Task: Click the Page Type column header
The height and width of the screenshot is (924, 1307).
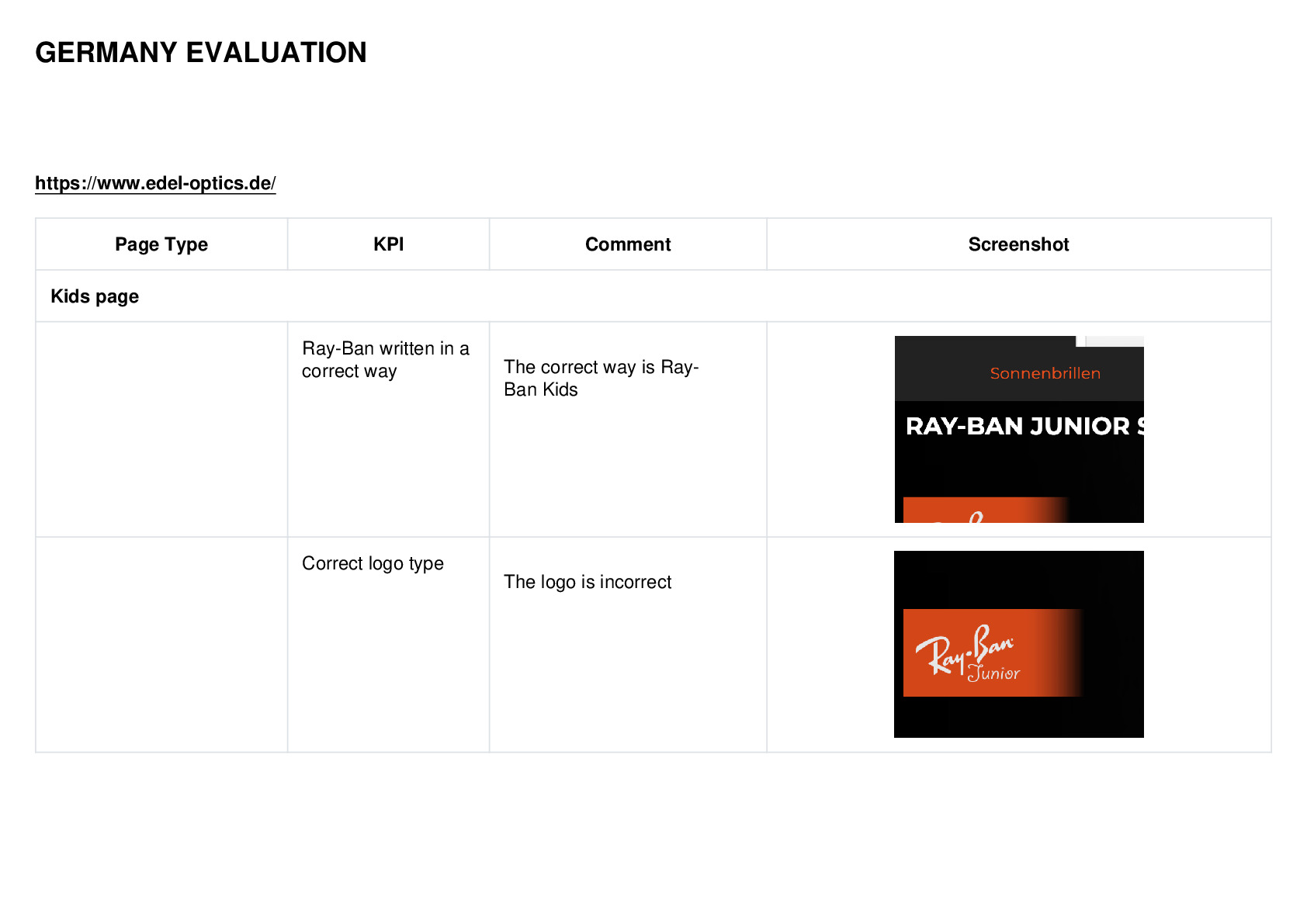Action: [161, 244]
